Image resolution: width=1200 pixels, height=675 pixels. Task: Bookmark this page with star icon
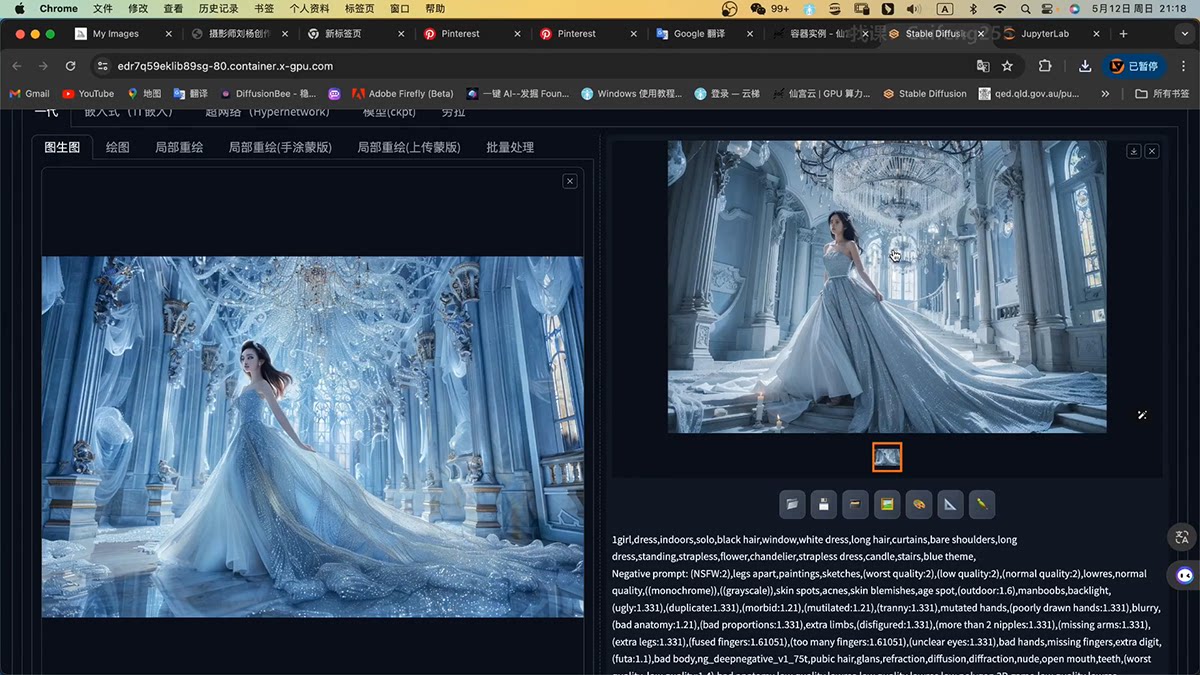coord(1007,66)
